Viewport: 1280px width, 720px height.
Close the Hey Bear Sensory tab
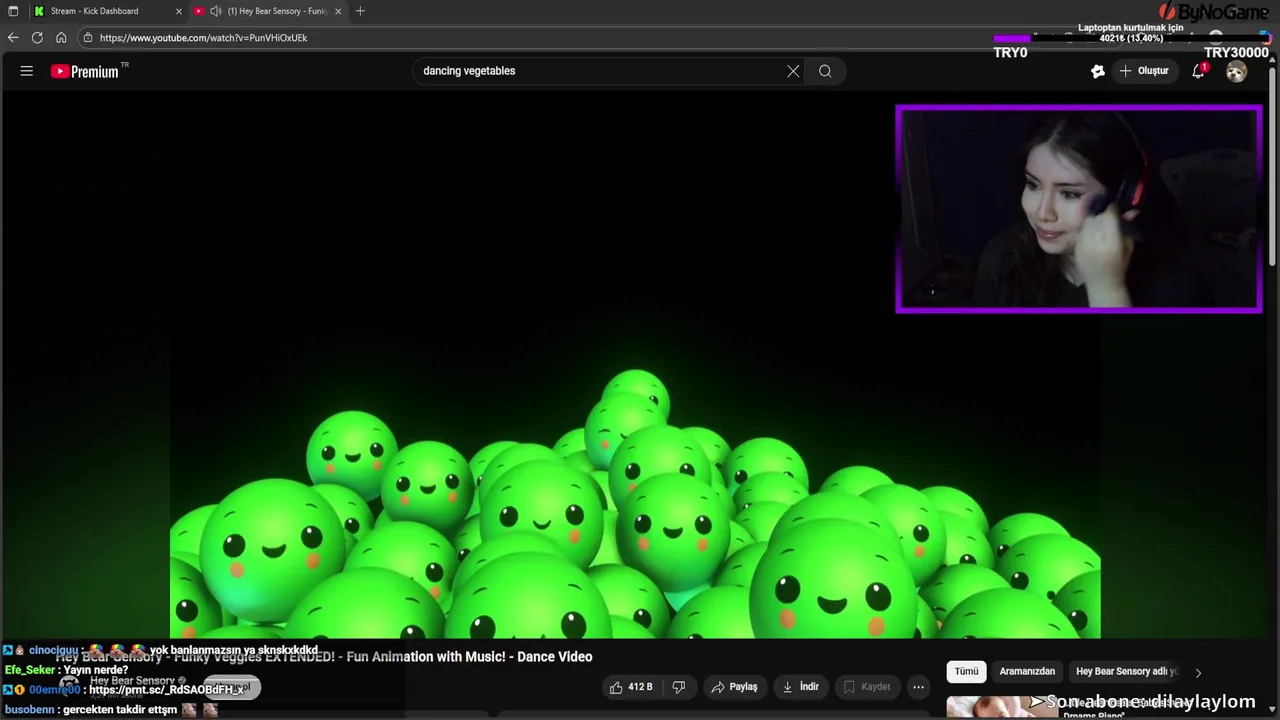pyautogui.click(x=338, y=11)
